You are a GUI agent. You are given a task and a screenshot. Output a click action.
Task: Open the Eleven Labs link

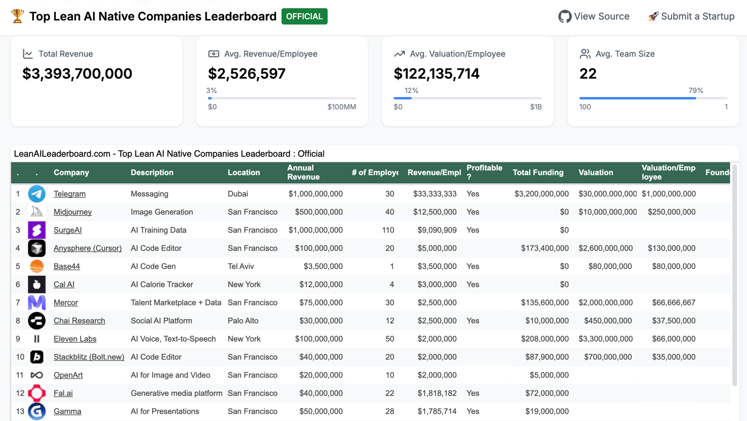click(75, 339)
